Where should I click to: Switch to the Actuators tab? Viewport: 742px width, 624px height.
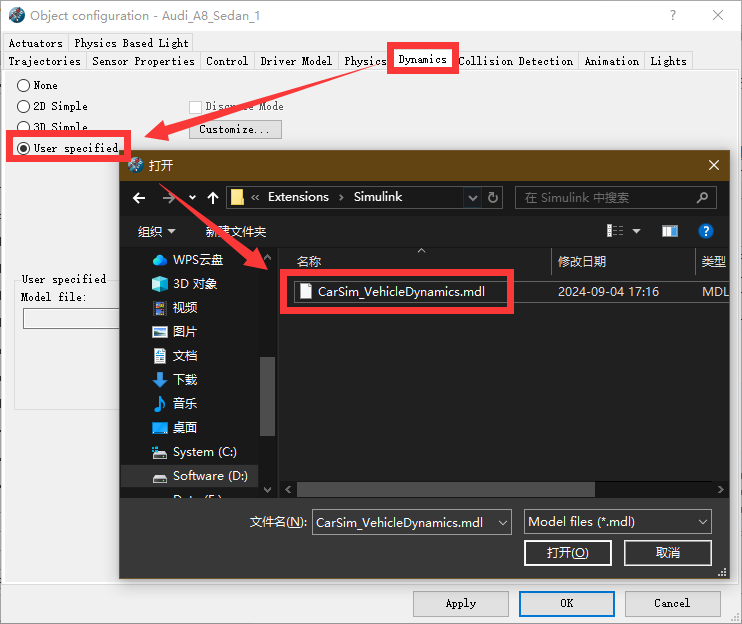[35, 43]
